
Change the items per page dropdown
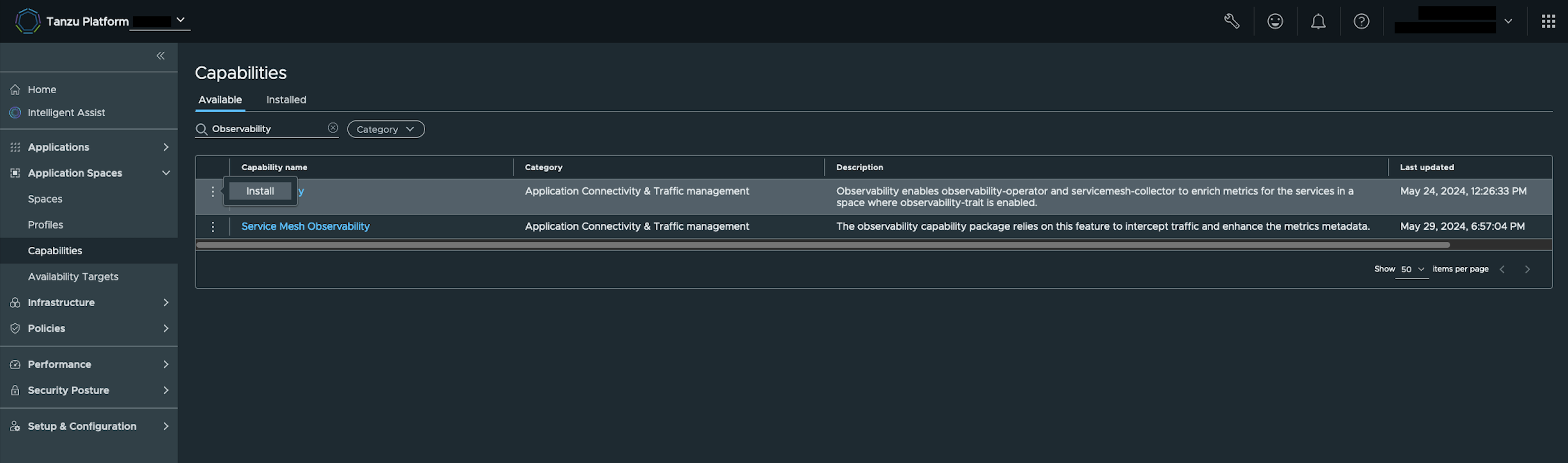[x=1411, y=270]
